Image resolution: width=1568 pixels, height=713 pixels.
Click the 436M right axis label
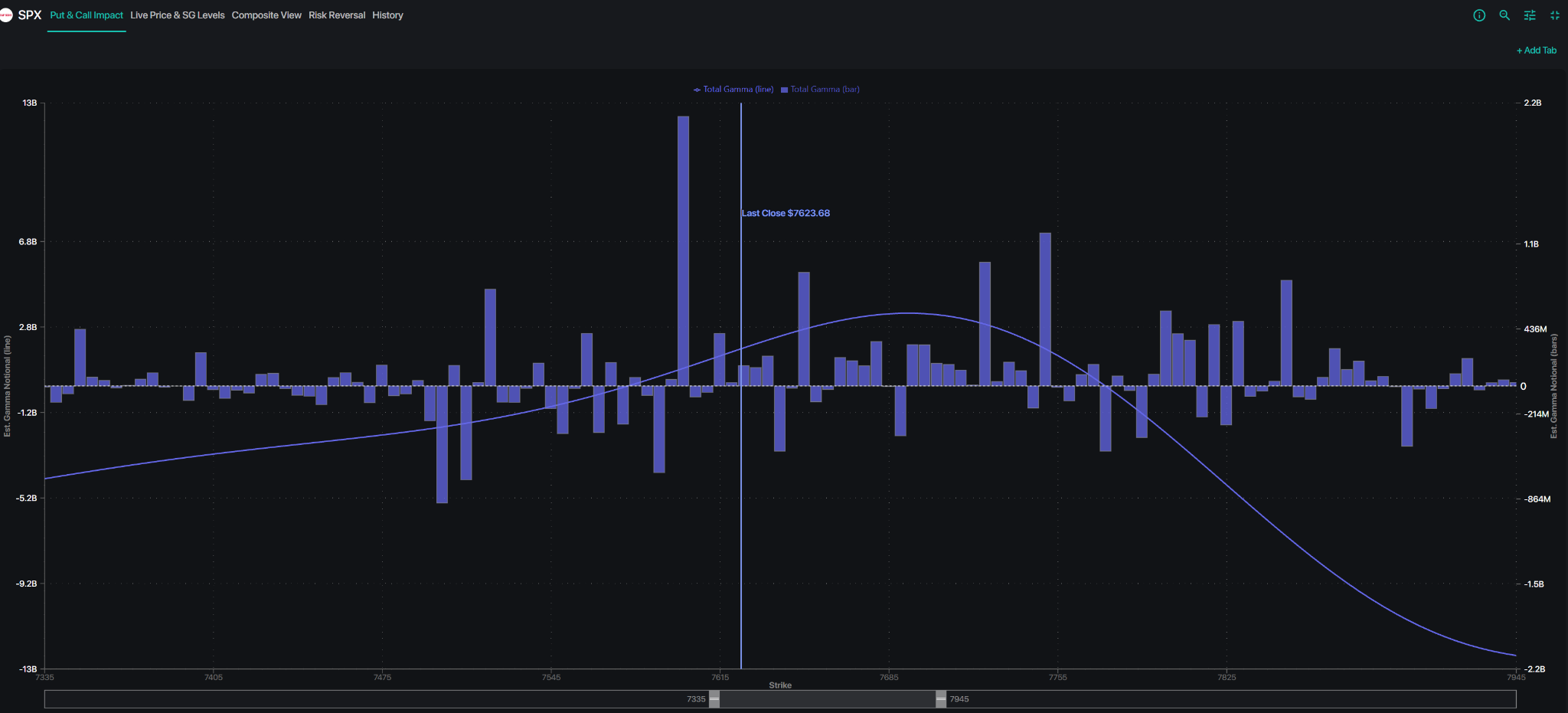(x=1535, y=329)
